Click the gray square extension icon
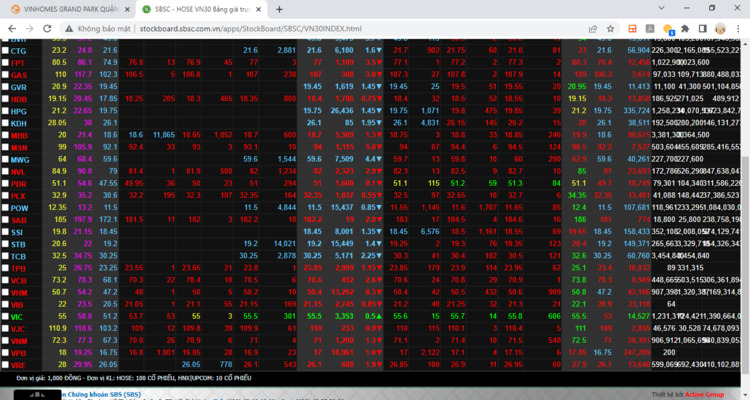 650,29
